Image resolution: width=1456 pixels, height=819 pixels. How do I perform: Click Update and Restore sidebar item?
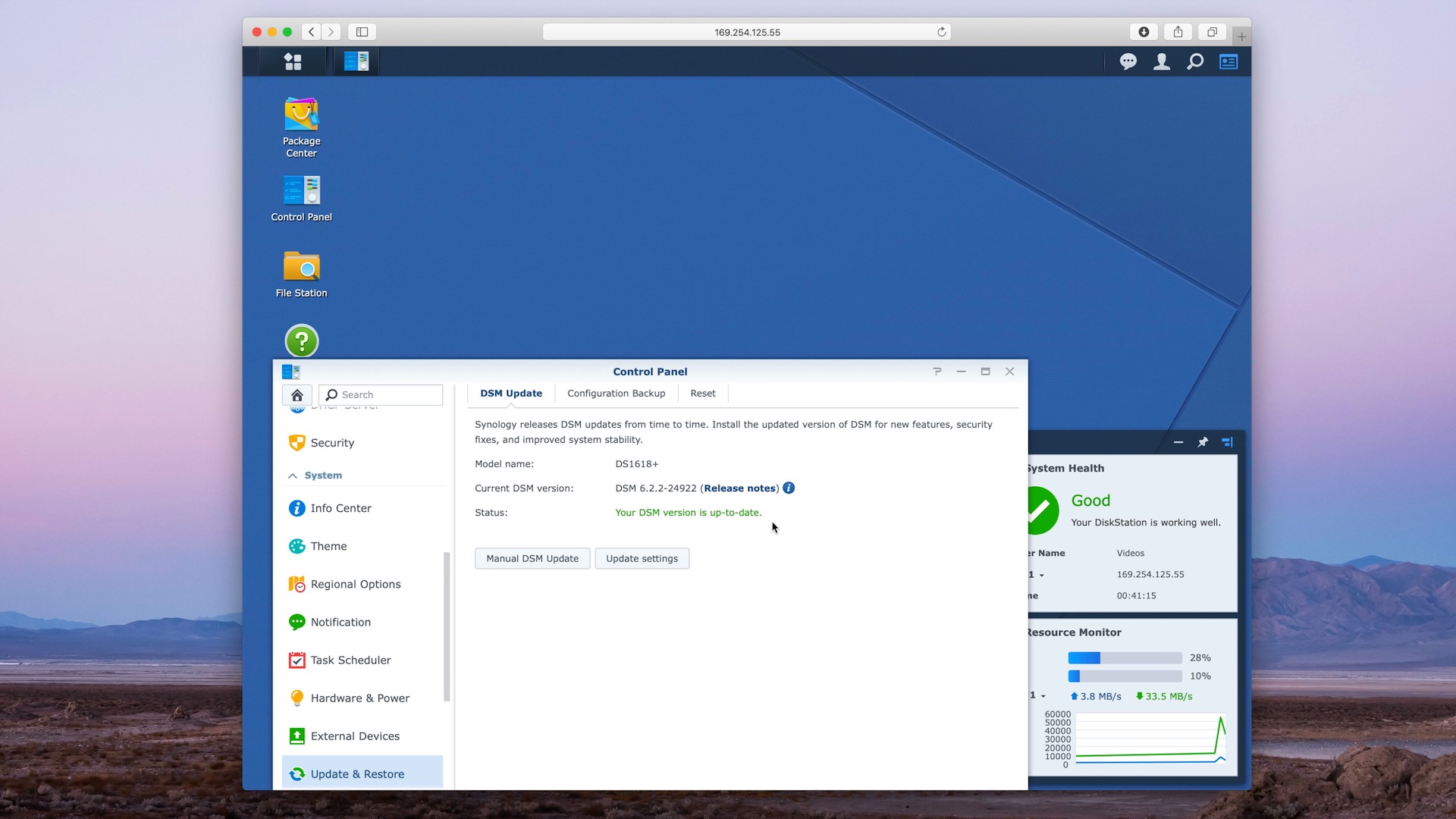357,773
